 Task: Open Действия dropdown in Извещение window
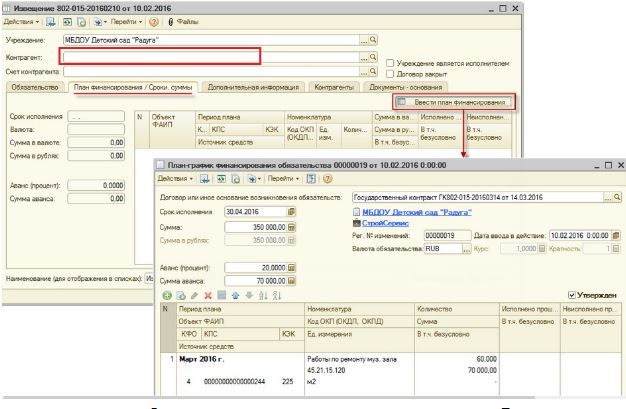(x=22, y=21)
